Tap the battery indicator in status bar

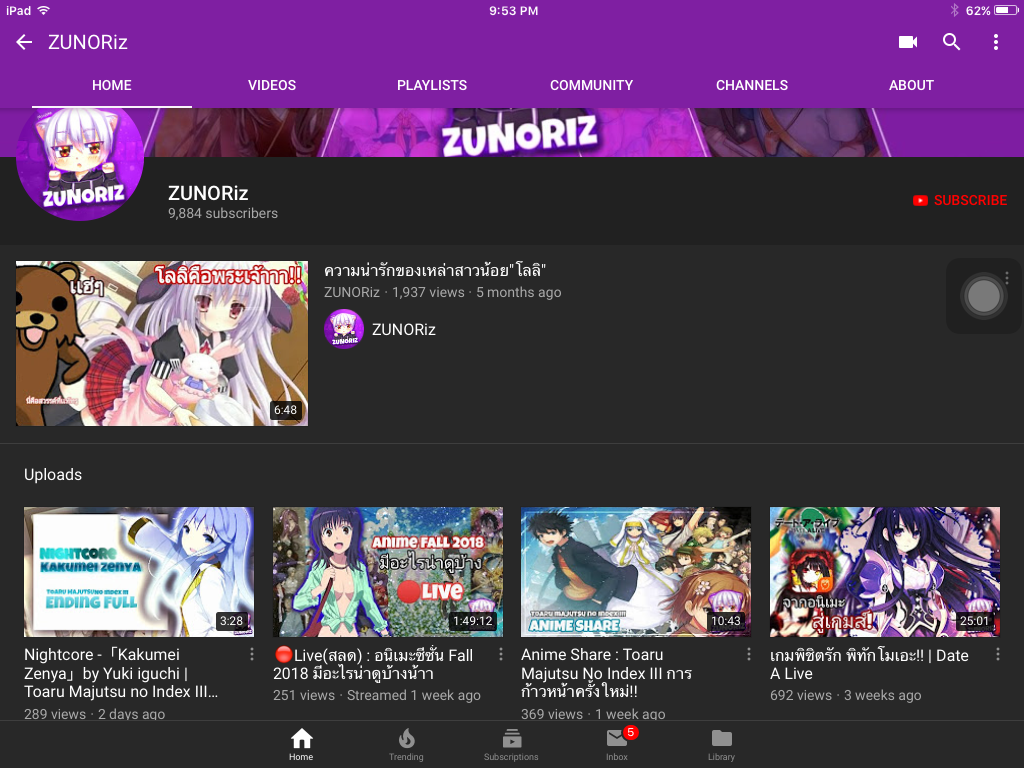click(1006, 10)
